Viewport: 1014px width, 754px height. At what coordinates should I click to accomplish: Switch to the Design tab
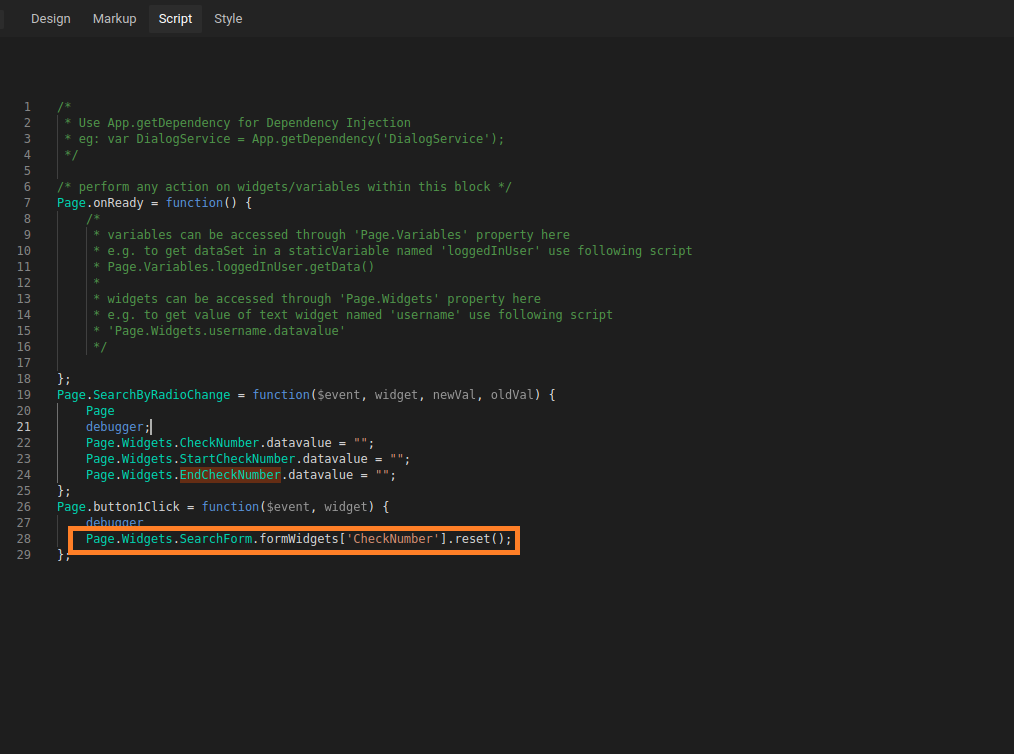pyautogui.click(x=50, y=19)
